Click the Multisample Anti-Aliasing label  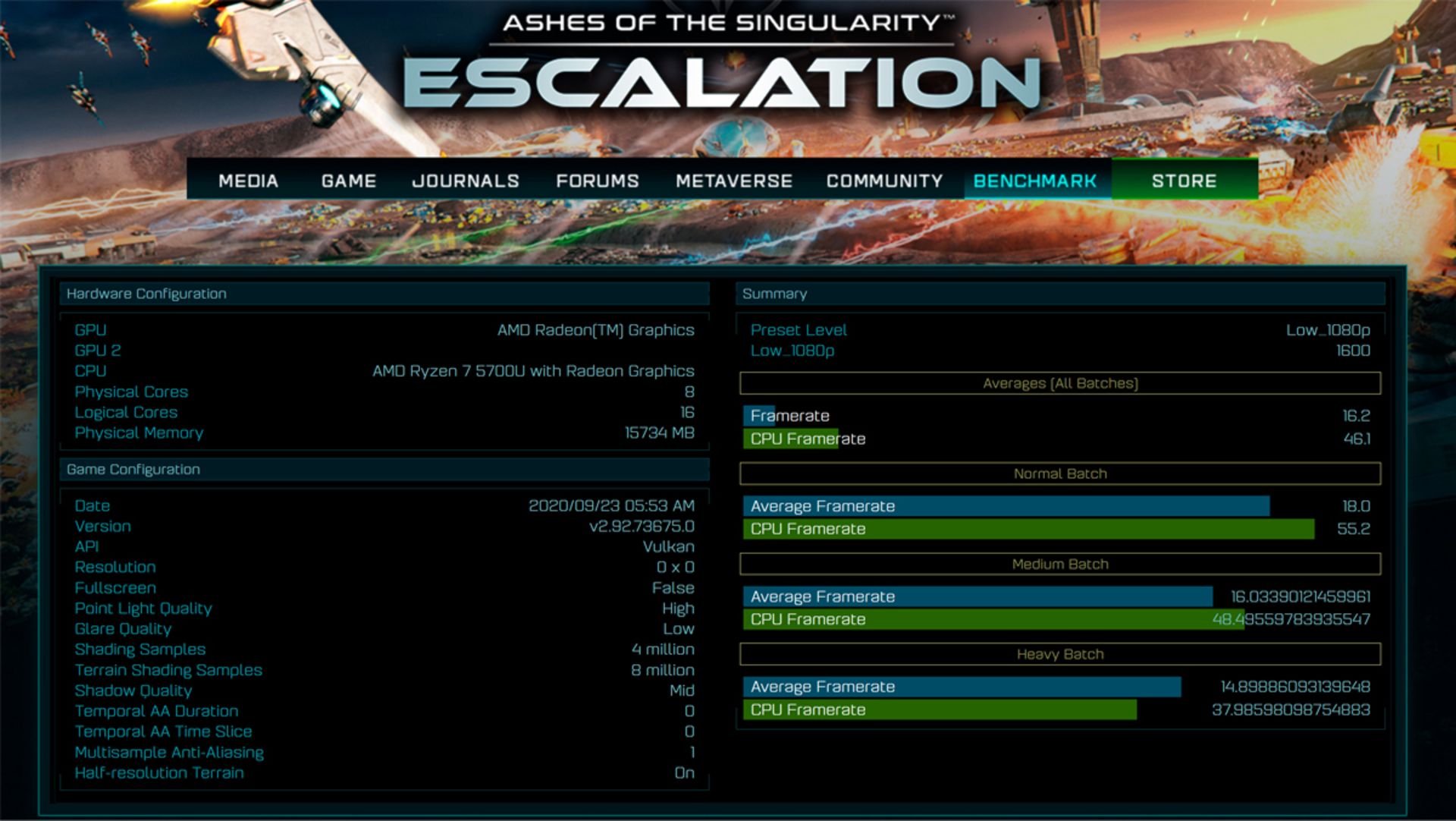169,753
